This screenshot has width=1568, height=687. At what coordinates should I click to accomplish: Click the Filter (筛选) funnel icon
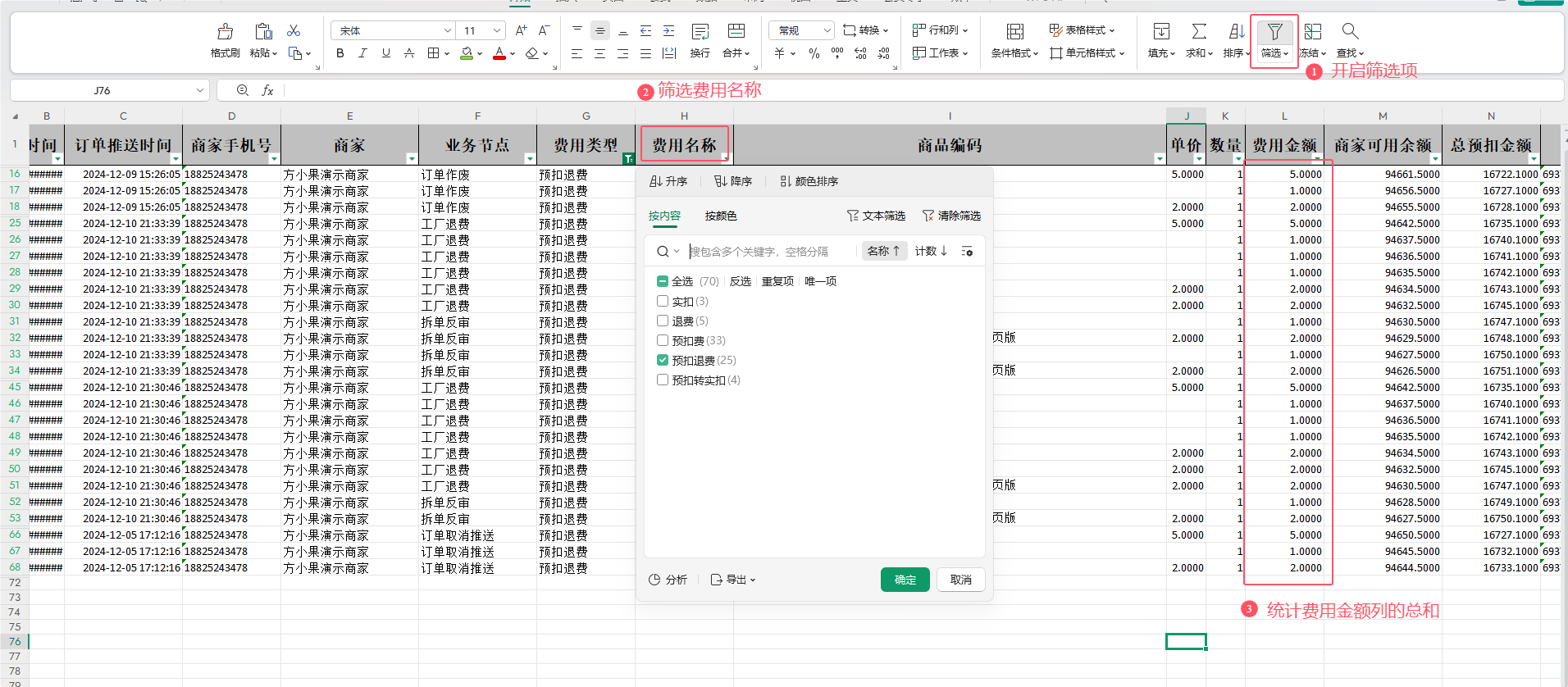pyautogui.click(x=1274, y=32)
